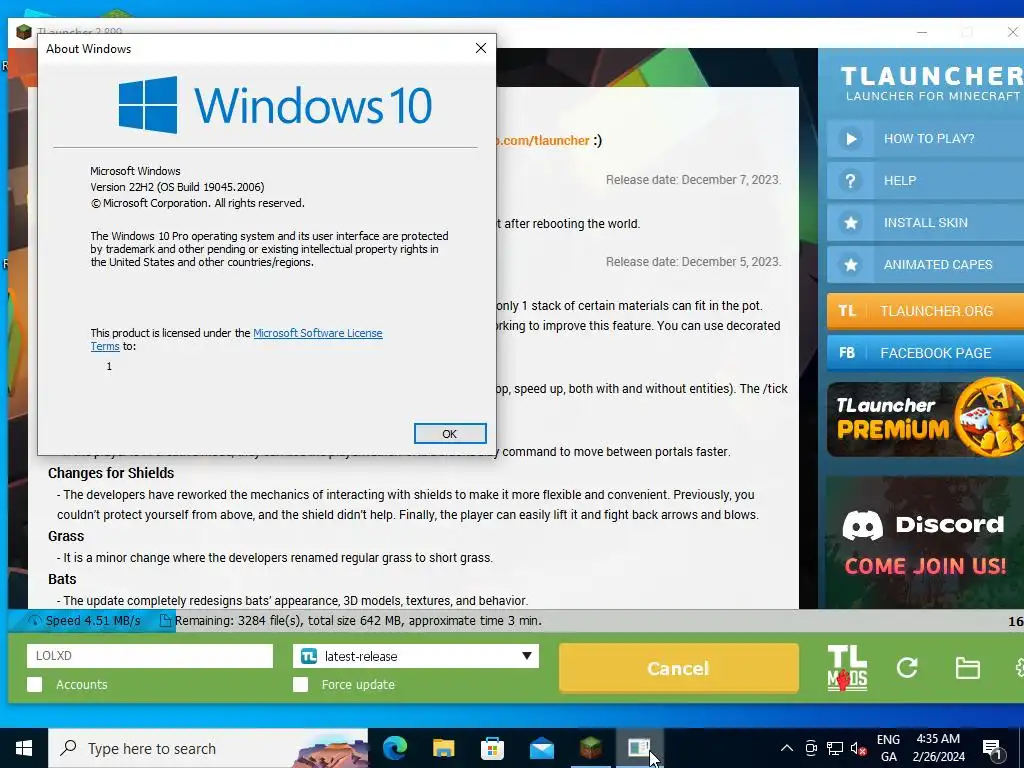Viewport: 1024px width, 768px height.
Task: Open the network tray icon
Action: point(835,748)
